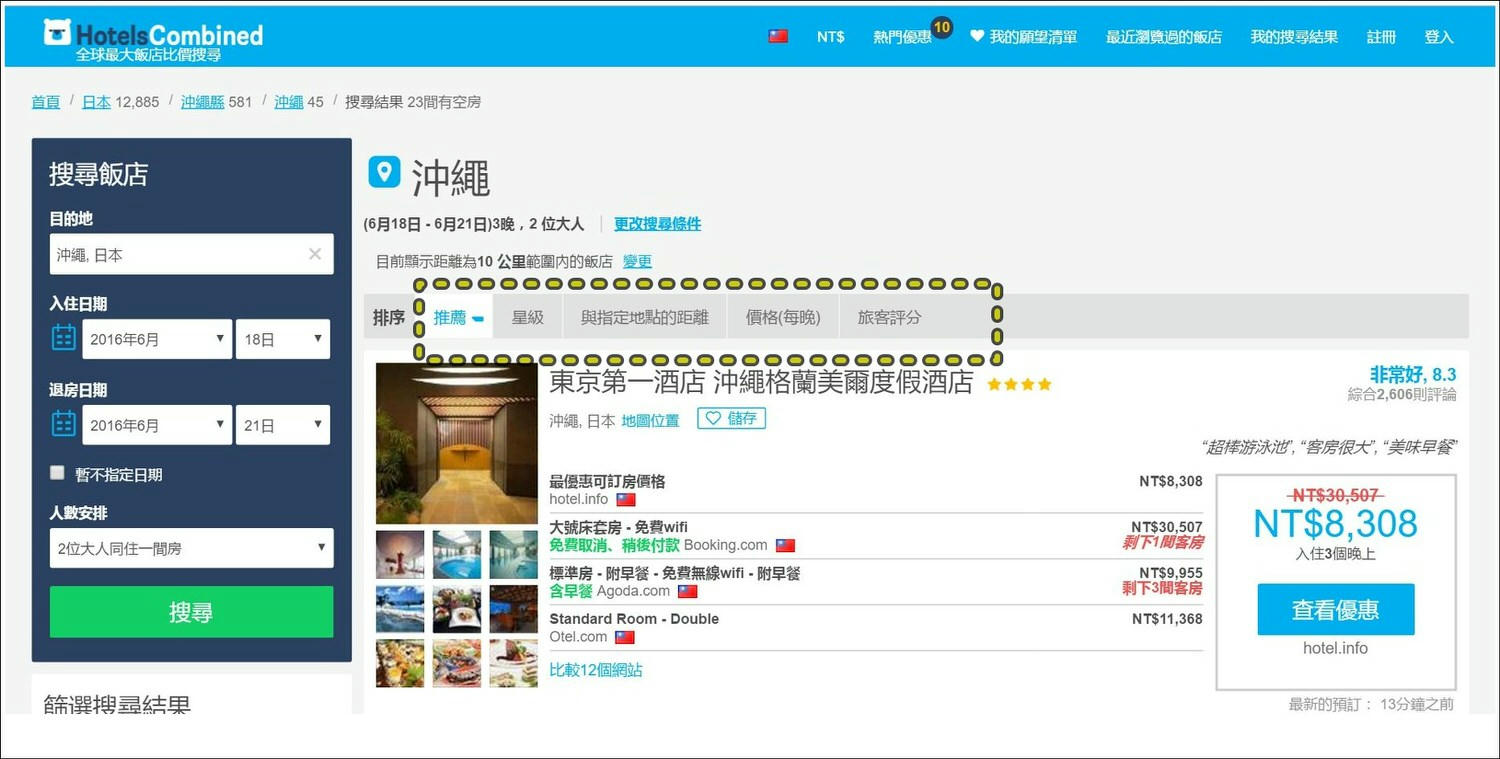The width and height of the screenshot is (1500, 759).
Task: Sort by 旅客評分 tab
Action: pyautogui.click(x=889, y=317)
